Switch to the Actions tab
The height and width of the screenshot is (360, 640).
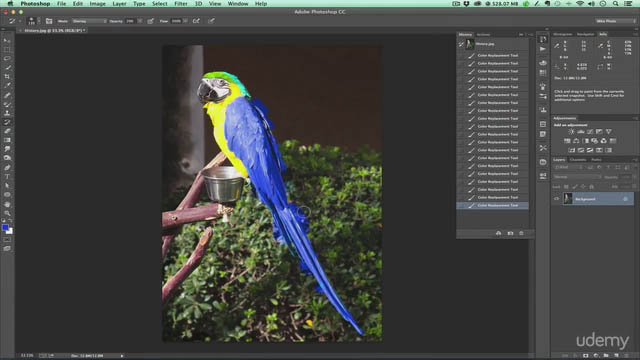pos(483,35)
